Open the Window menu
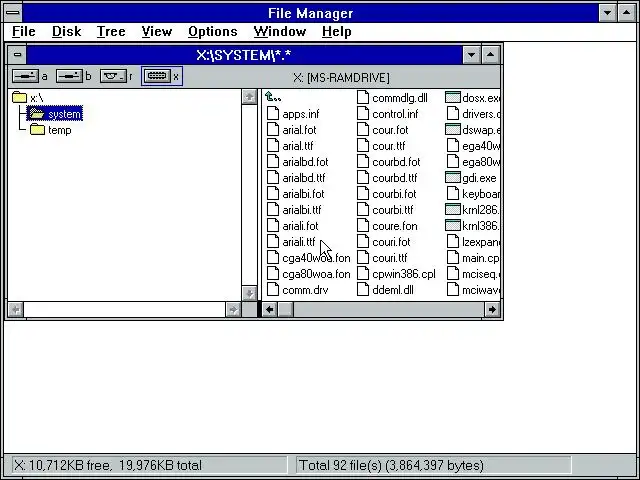The image size is (640, 480). click(x=280, y=32)
